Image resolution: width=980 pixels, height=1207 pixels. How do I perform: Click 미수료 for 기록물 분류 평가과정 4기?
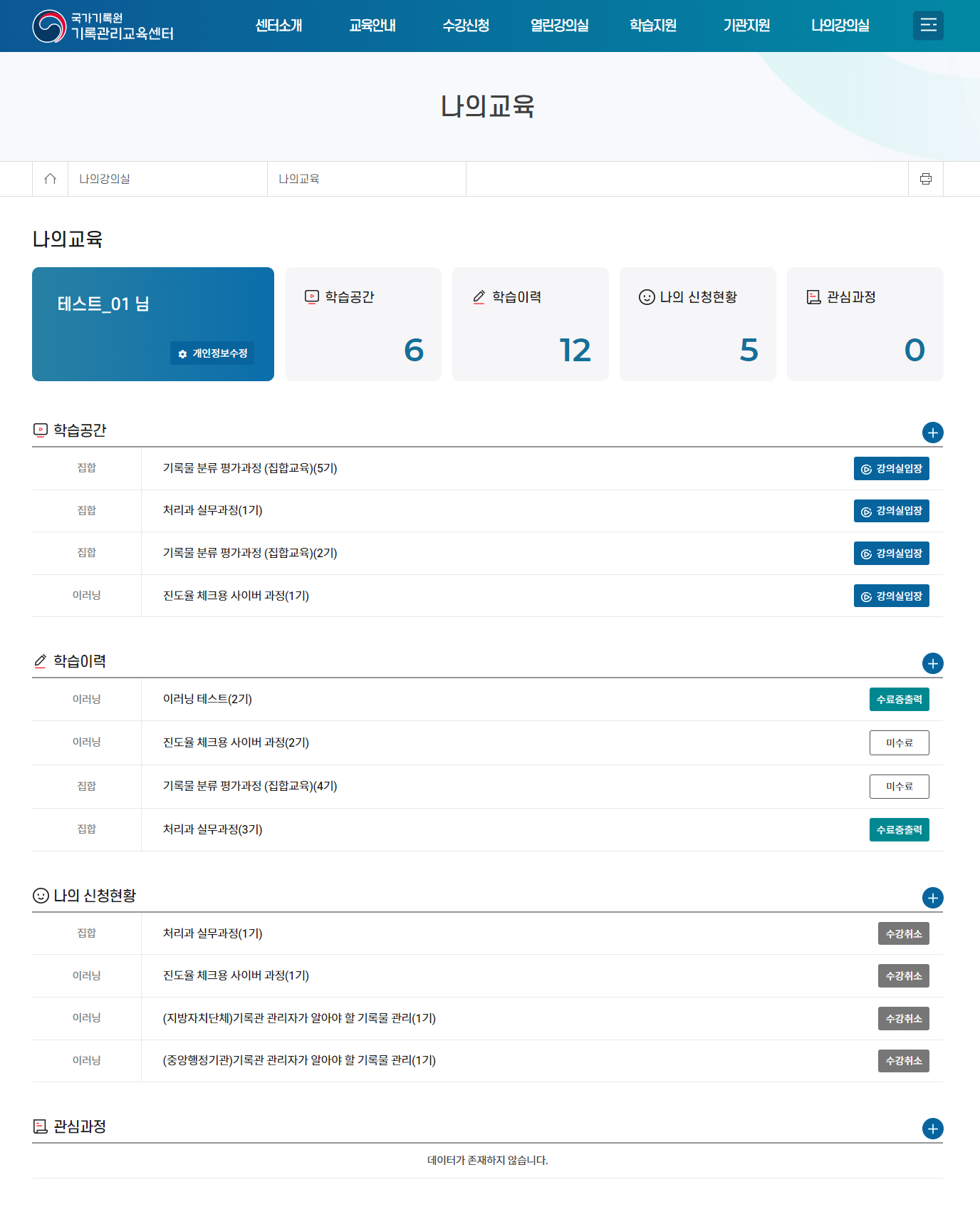(x=900, y=787)
